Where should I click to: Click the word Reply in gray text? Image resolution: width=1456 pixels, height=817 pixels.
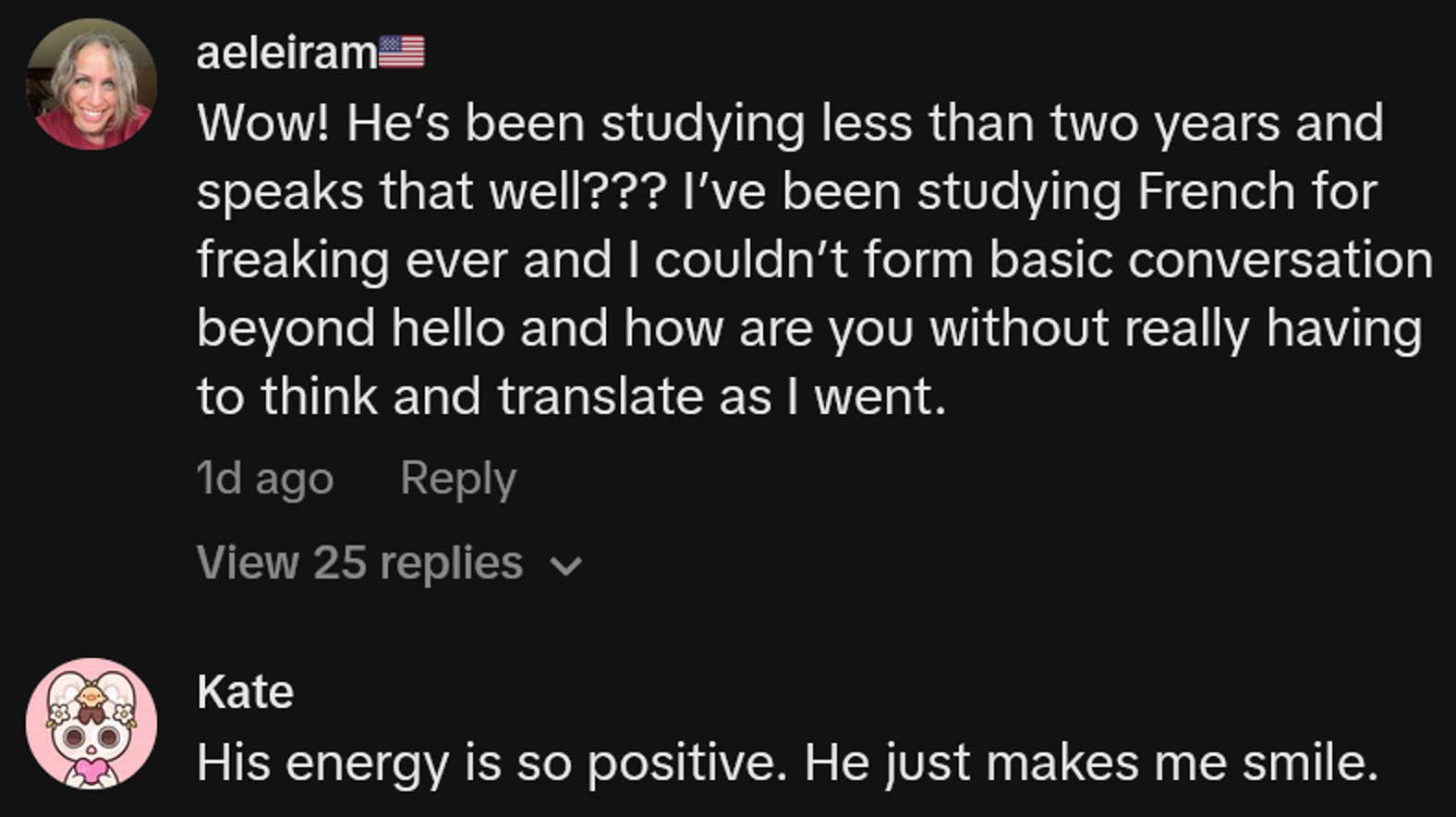[457, 478]
